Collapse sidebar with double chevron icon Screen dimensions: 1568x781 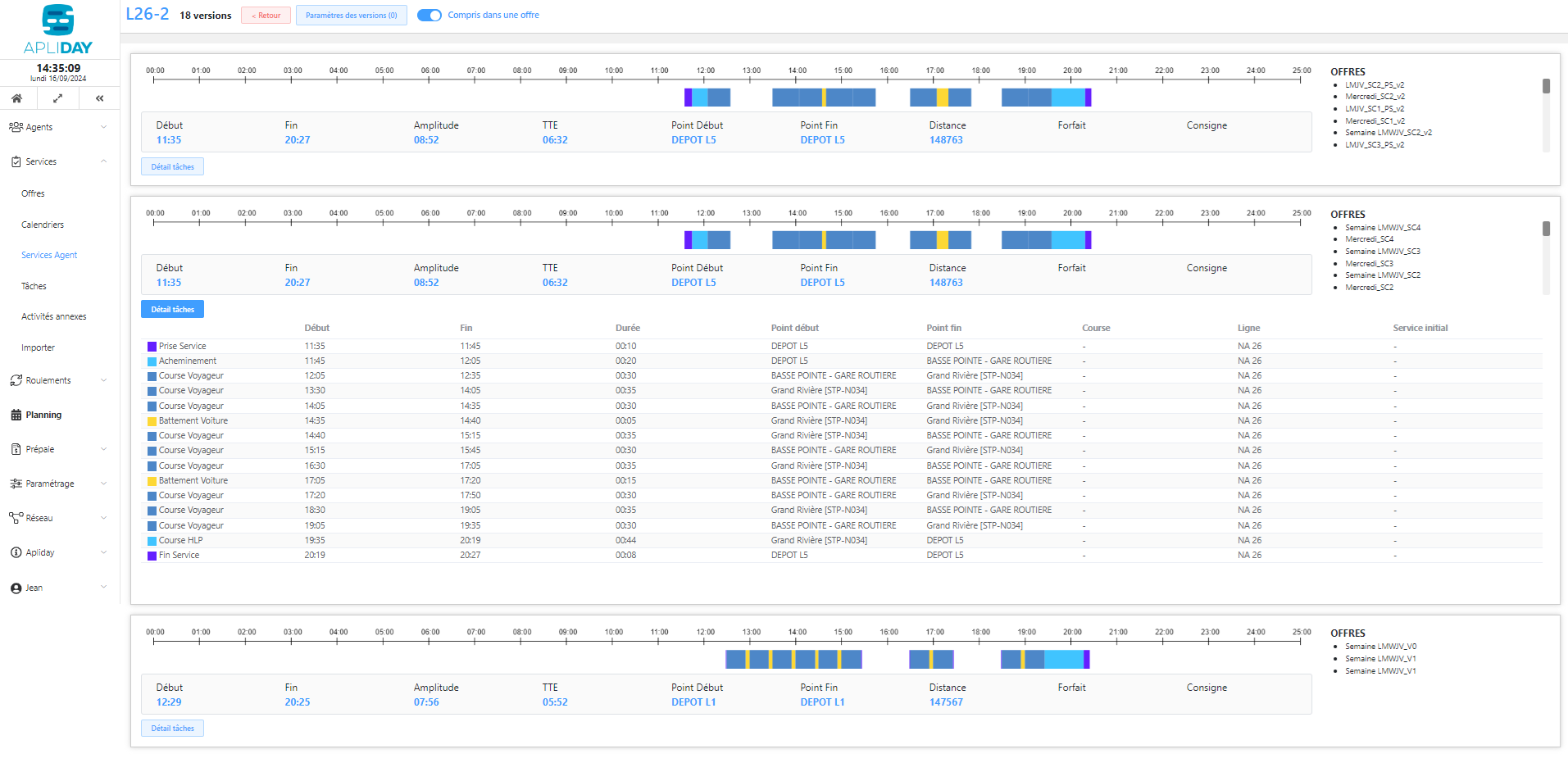(x=99, y=98)
